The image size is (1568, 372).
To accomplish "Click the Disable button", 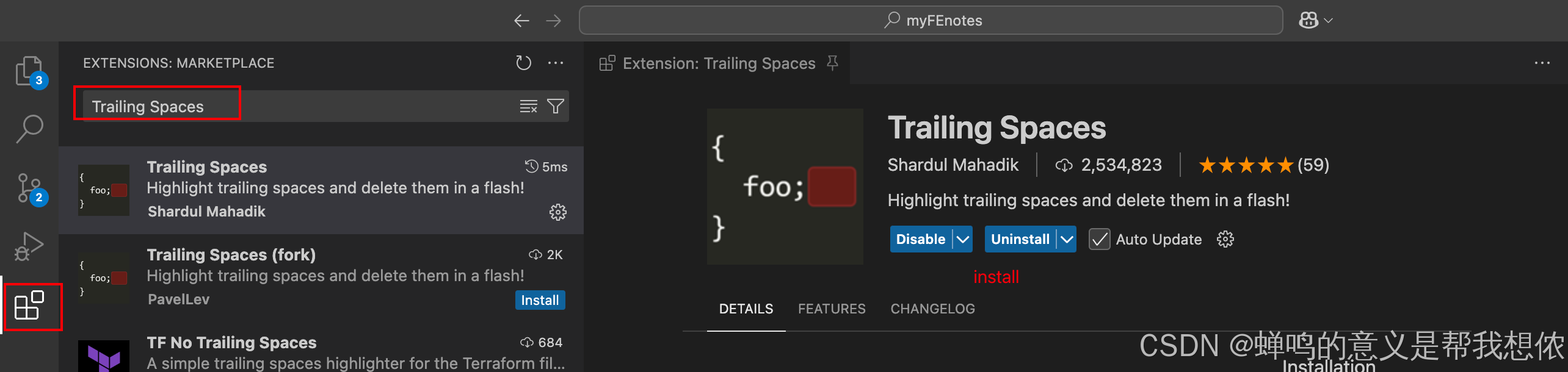I will pyautogui.click(x=920, y=239).
